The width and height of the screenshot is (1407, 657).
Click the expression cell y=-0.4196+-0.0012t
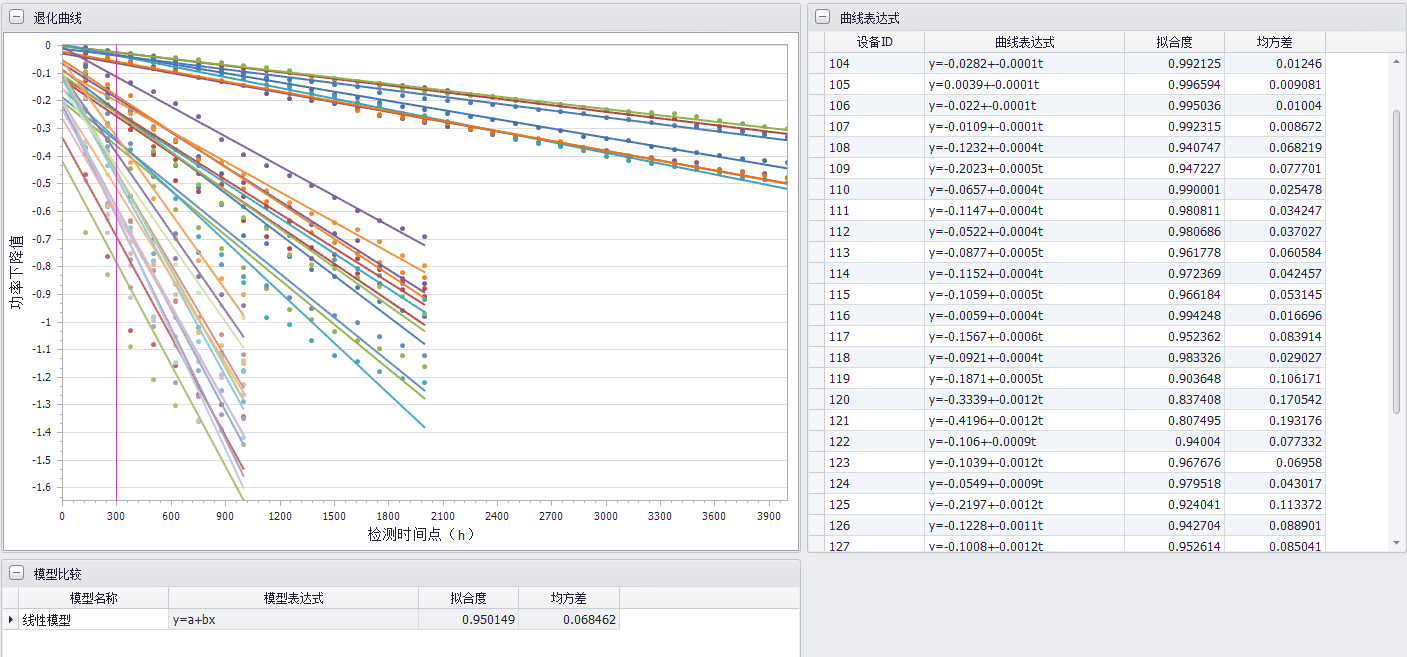click(1024, 421)
